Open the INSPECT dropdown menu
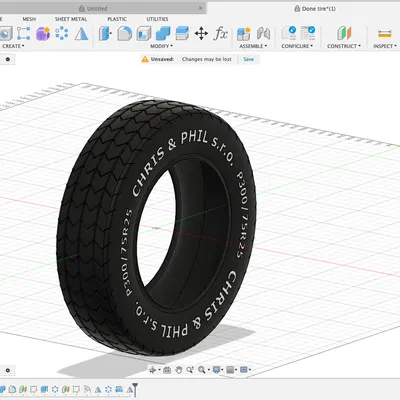400x400 pixels. coord(386,46)
